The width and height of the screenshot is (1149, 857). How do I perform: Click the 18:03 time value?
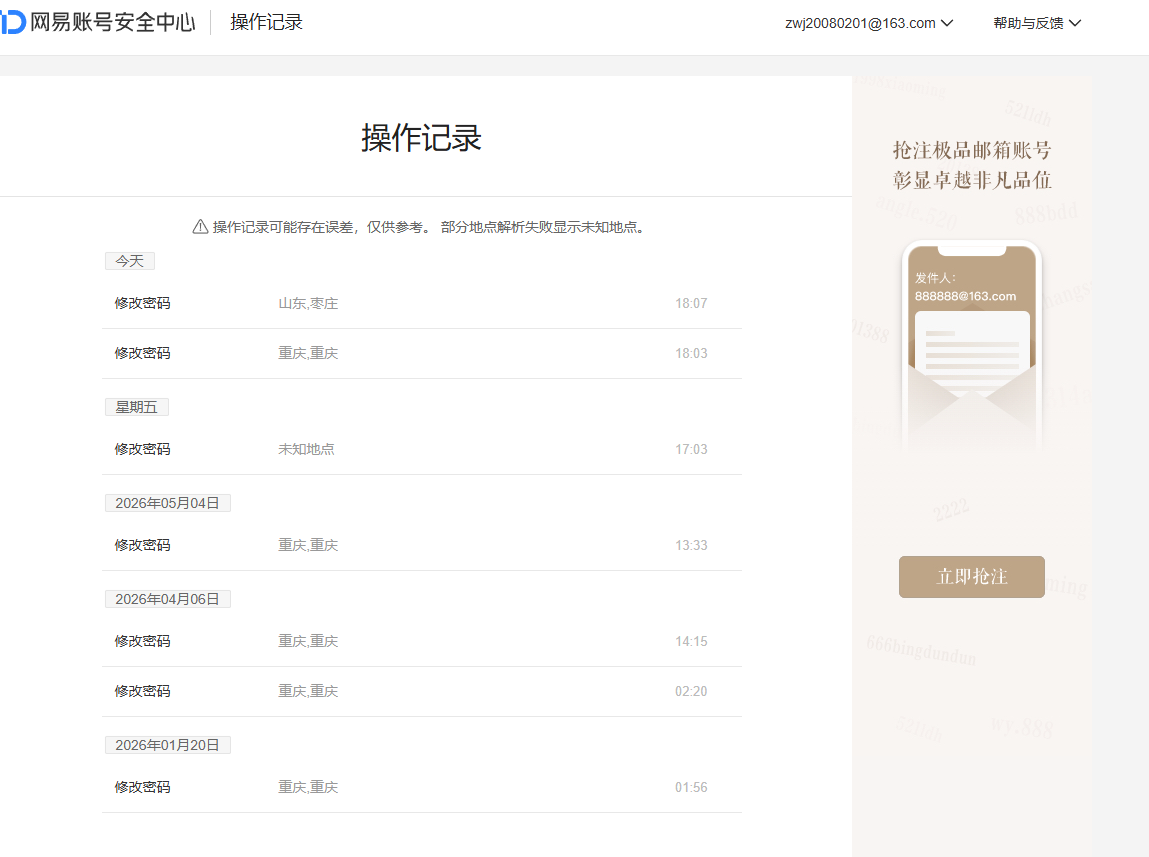tap(691, 353)
